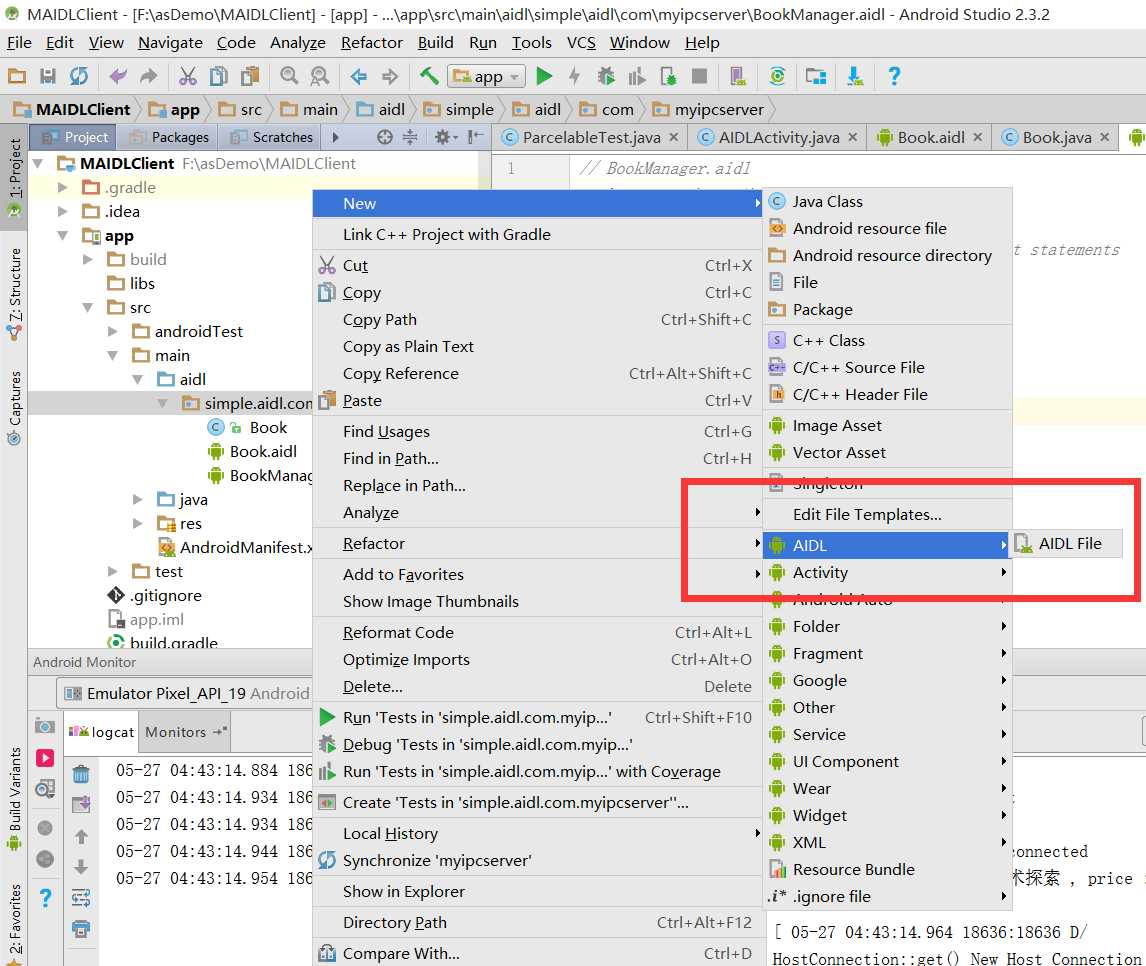The height and width of the screenshot is (966, 1146).
Task: Select Java Class from New submenu
Action: (887, 201)
